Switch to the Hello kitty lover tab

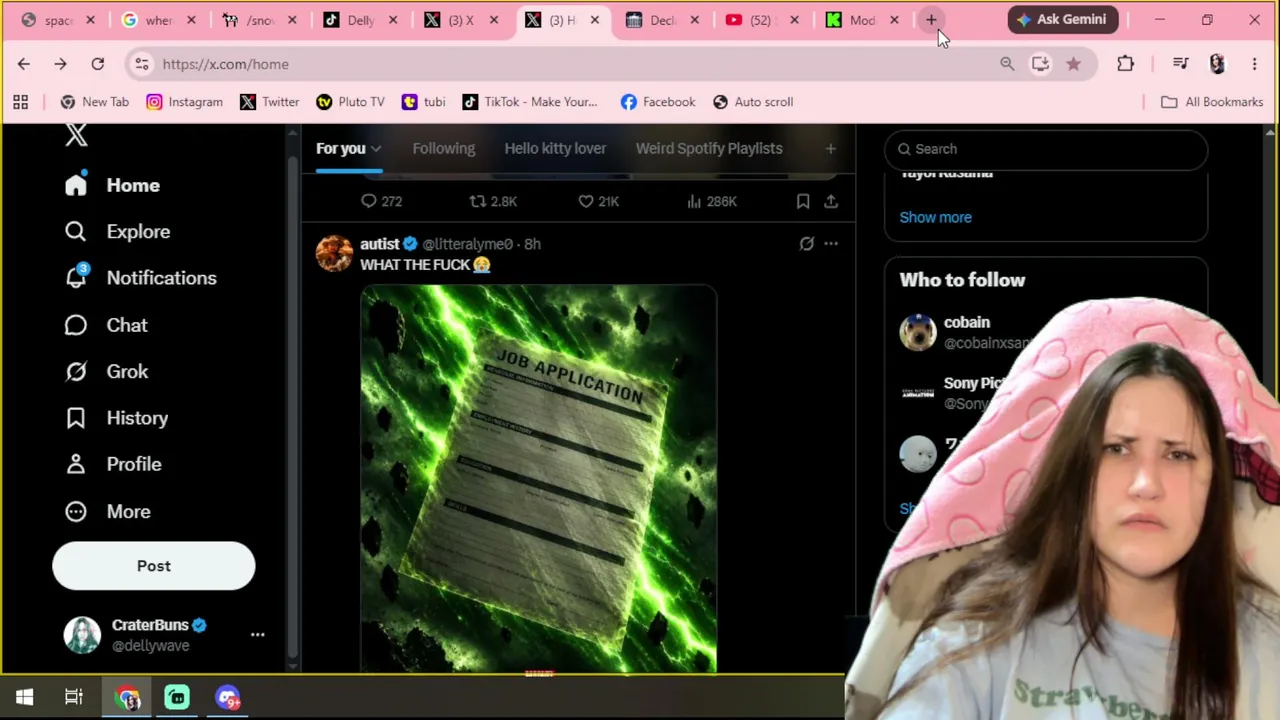tap(555, 148)
